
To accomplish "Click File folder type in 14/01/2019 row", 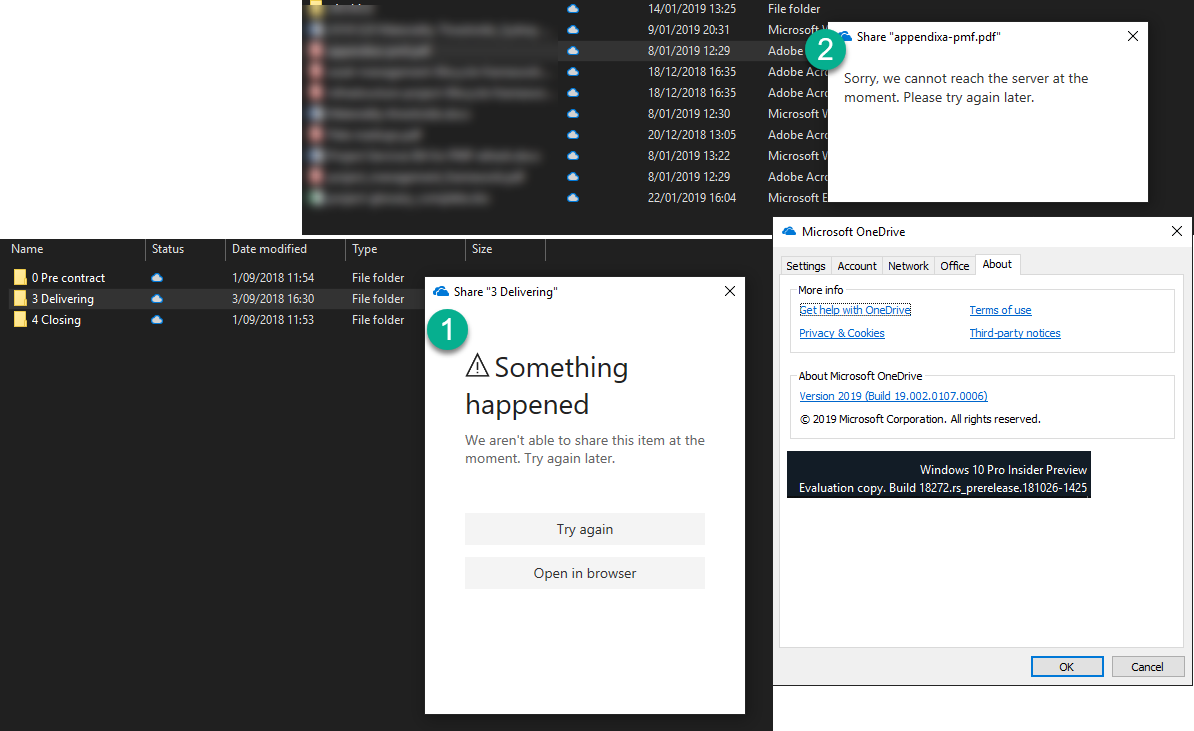I will click(x=793, y=9).
